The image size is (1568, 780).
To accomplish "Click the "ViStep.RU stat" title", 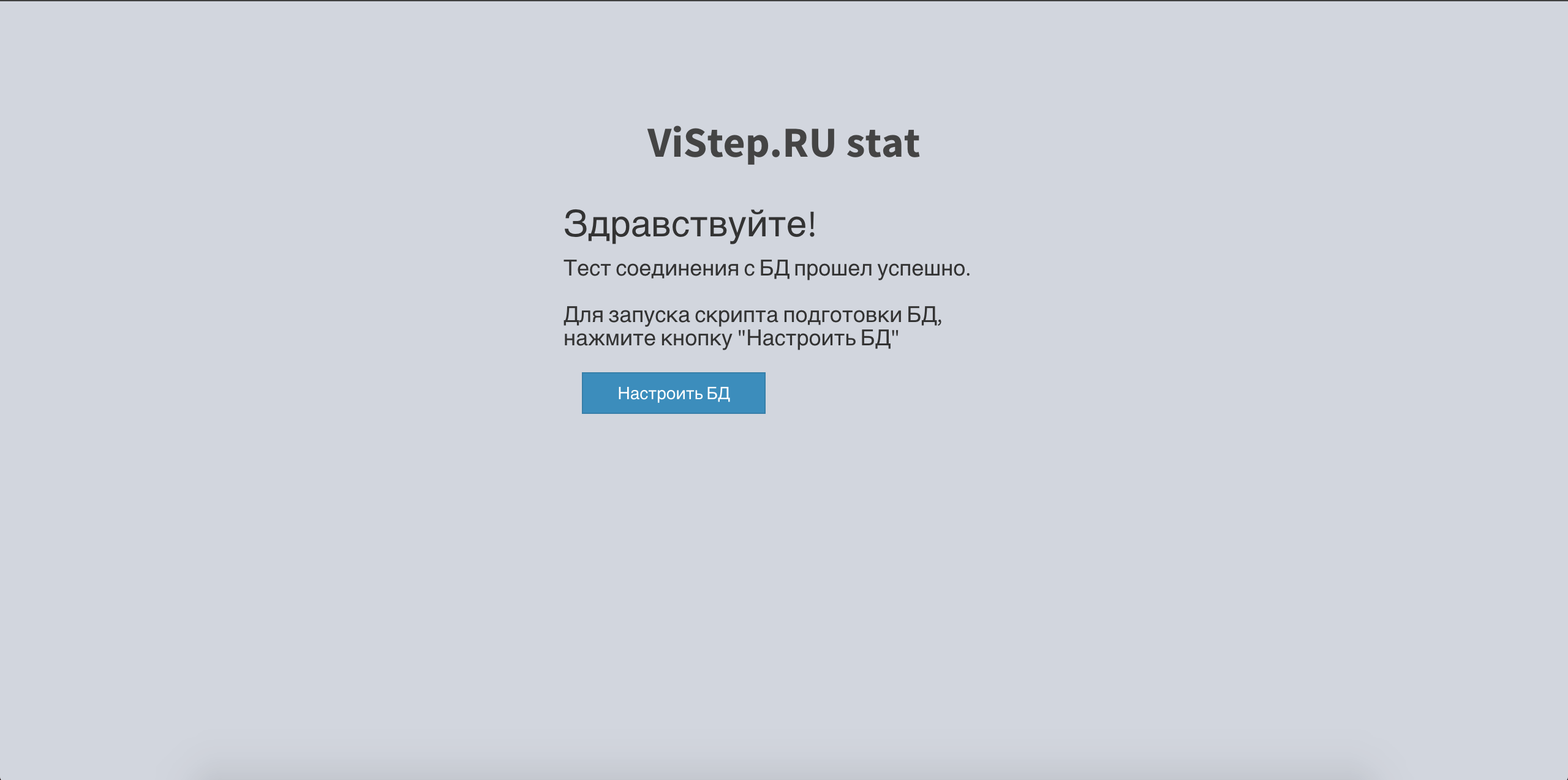I will click(783, 144).
